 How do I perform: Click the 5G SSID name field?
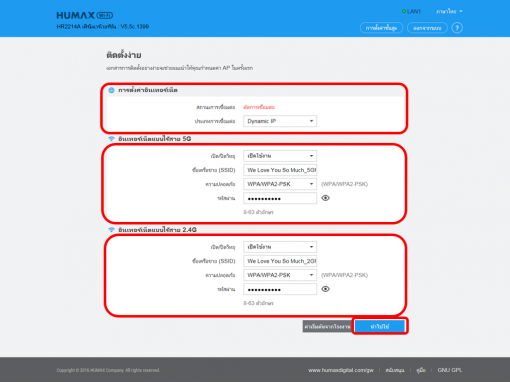280,170
